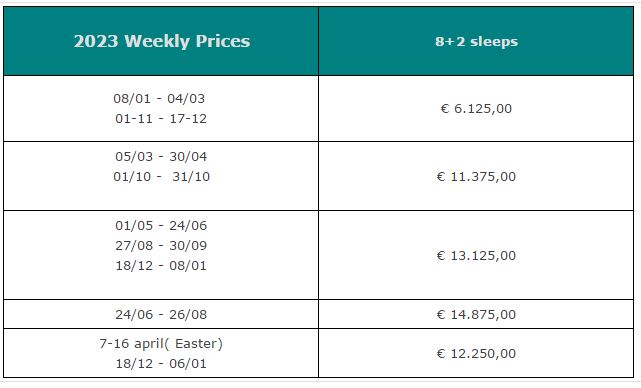Click the word Prices in table header

tap(223, 41)
